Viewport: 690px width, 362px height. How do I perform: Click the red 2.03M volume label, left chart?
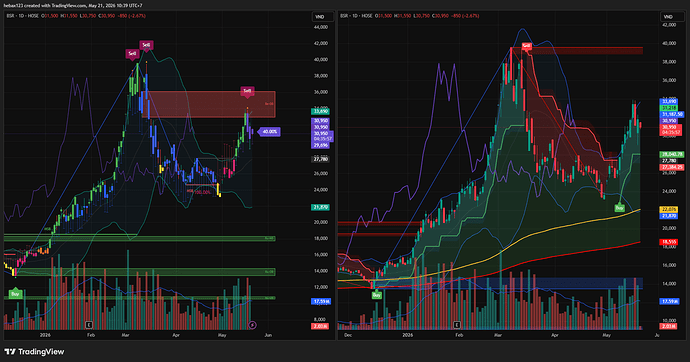tap(320, 326)
